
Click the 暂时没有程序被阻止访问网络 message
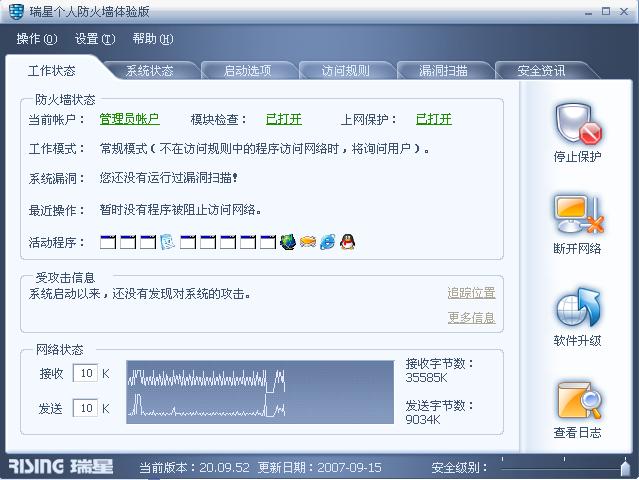[181, 210]
